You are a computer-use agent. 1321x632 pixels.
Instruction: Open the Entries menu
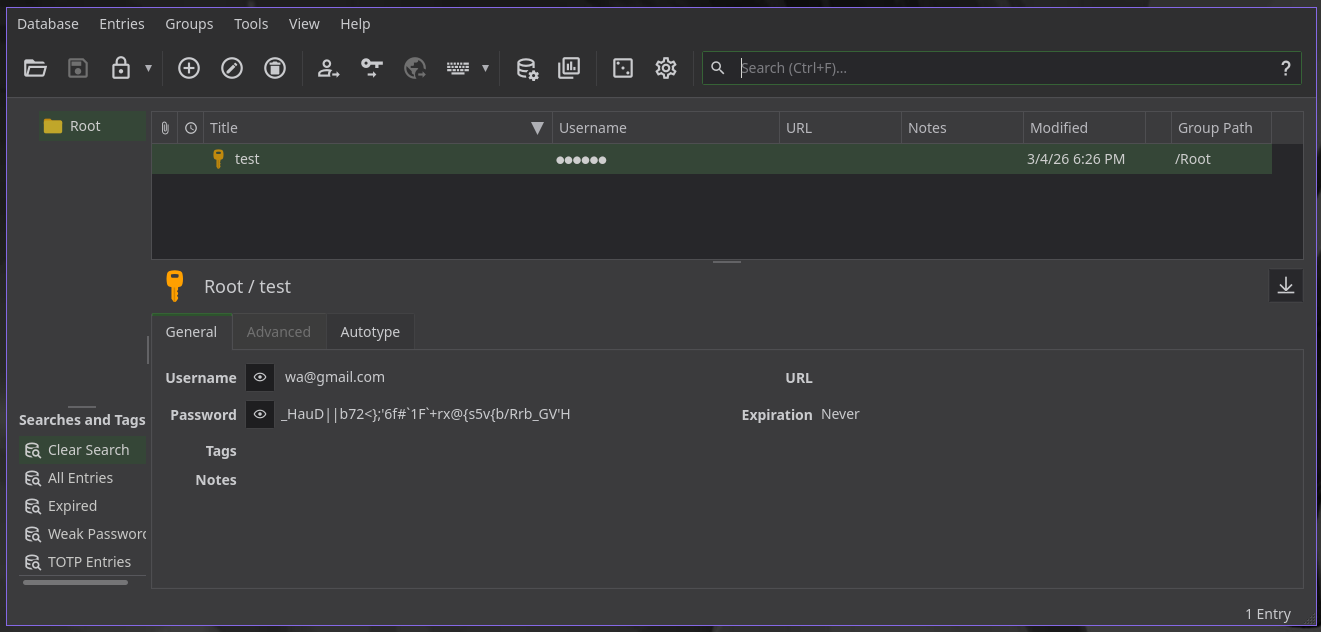[x=122, y=24]
